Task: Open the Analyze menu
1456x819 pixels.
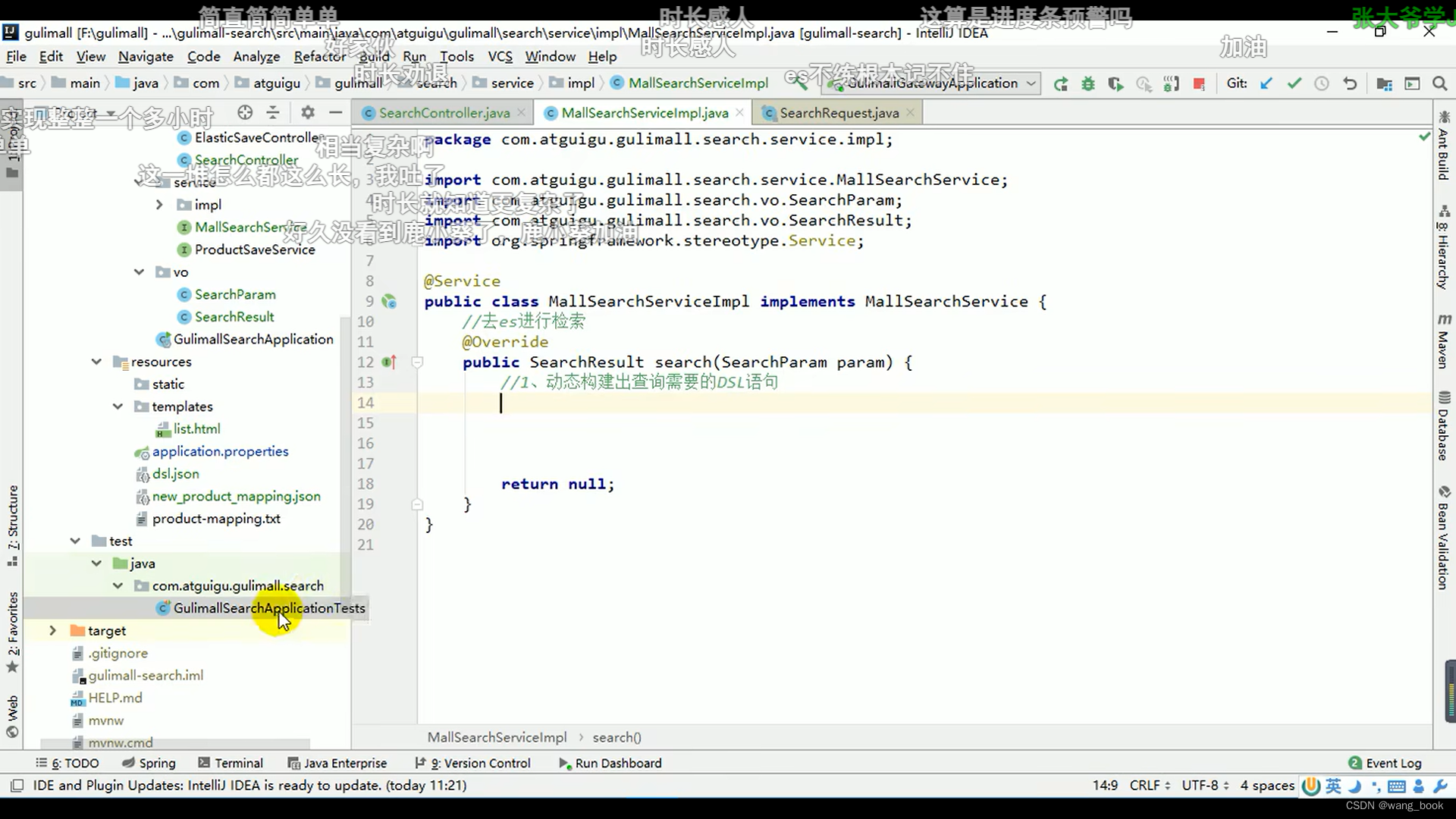Action: click(256, 56)
